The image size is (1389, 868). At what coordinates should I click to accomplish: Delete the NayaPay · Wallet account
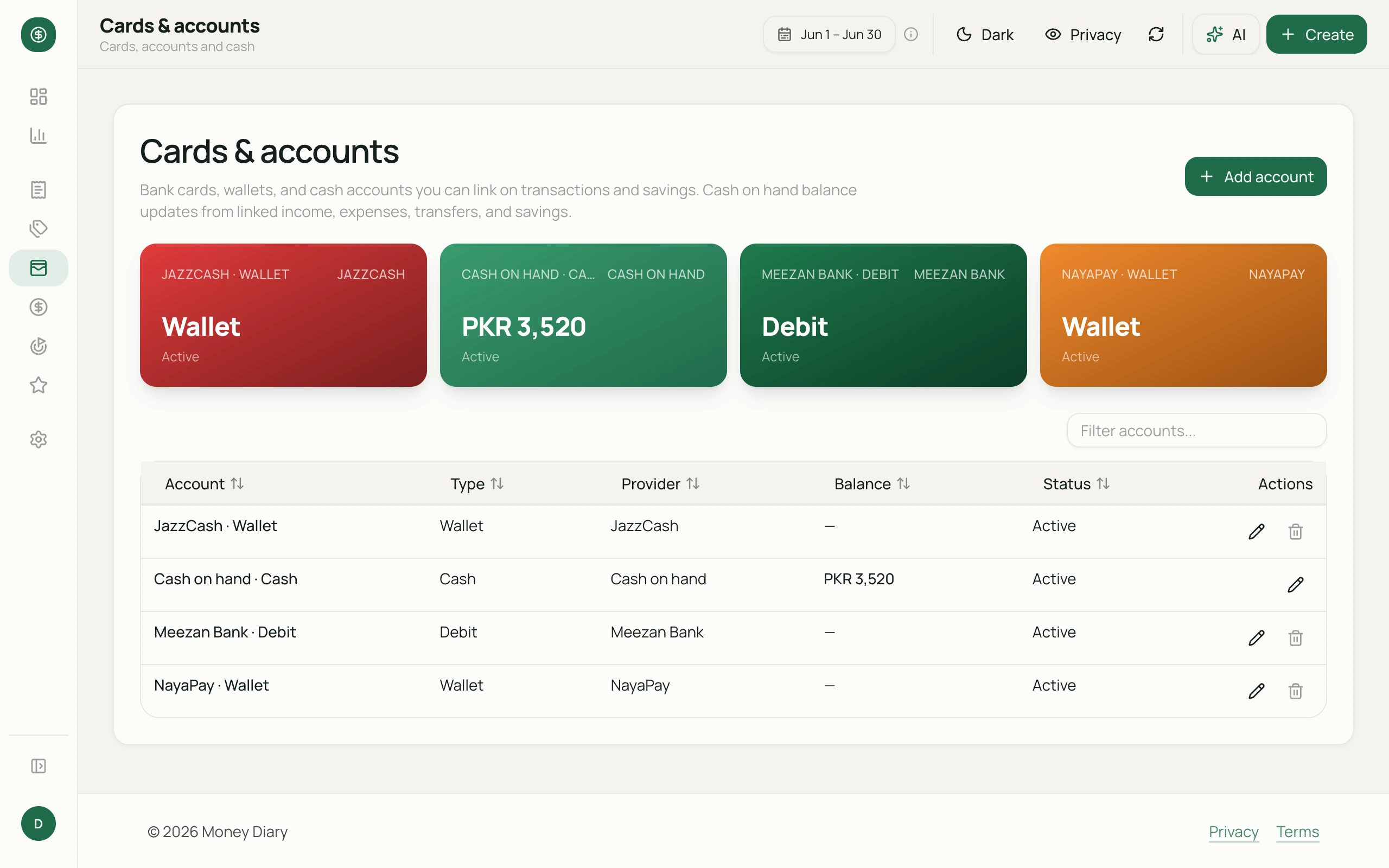click(1296, 691)
